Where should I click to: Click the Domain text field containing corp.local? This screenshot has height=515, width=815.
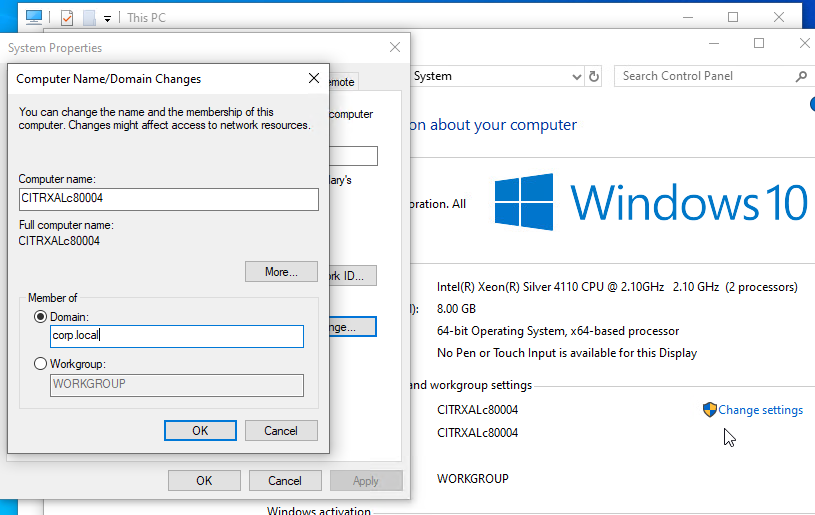click(x=177, y=336)
